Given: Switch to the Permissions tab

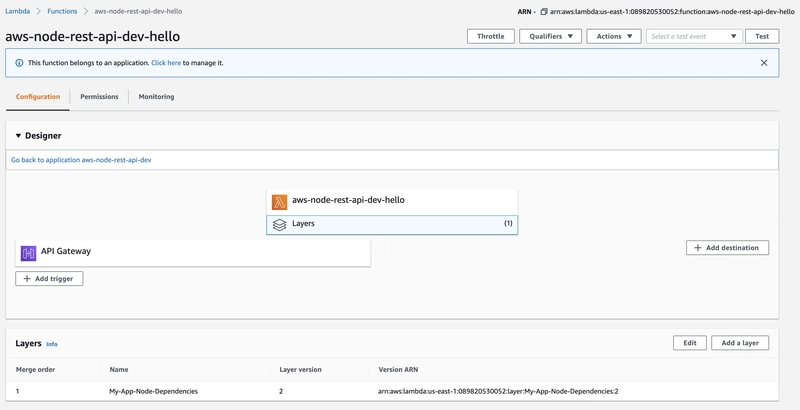Looking at the screenshot, I should point(99,97).
